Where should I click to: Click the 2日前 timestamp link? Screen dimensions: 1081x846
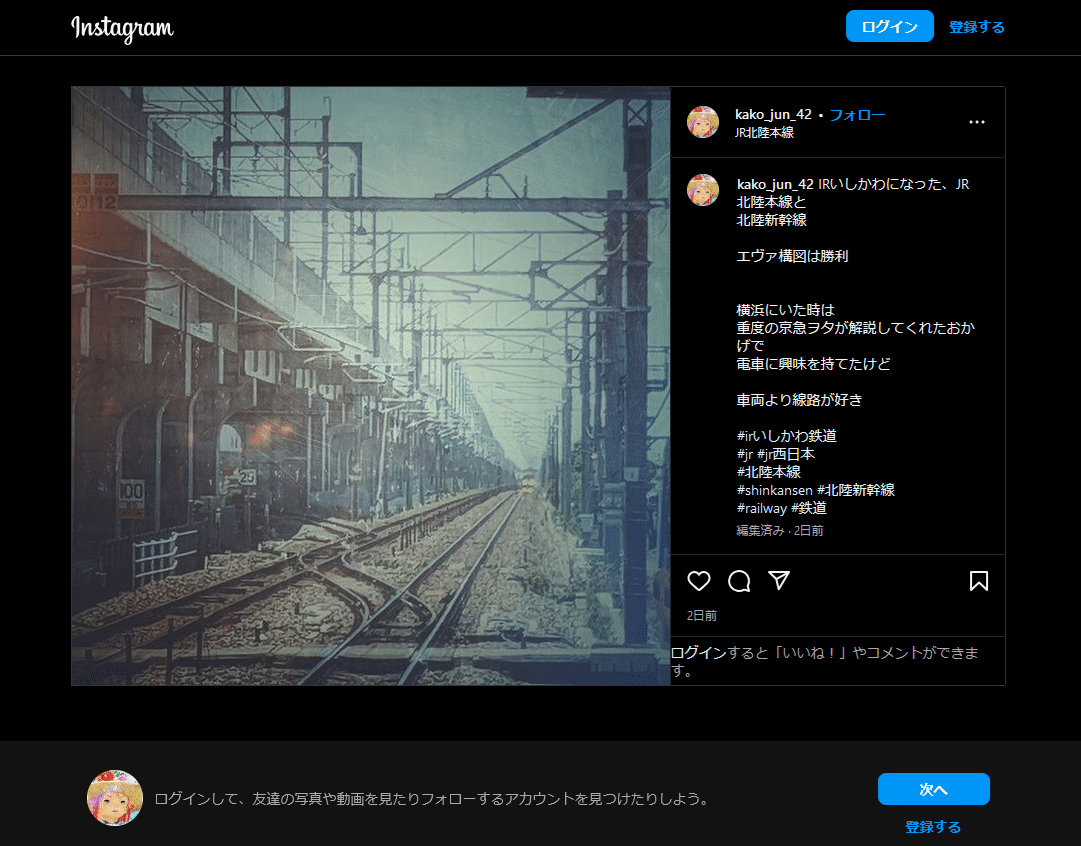(700, 615)
